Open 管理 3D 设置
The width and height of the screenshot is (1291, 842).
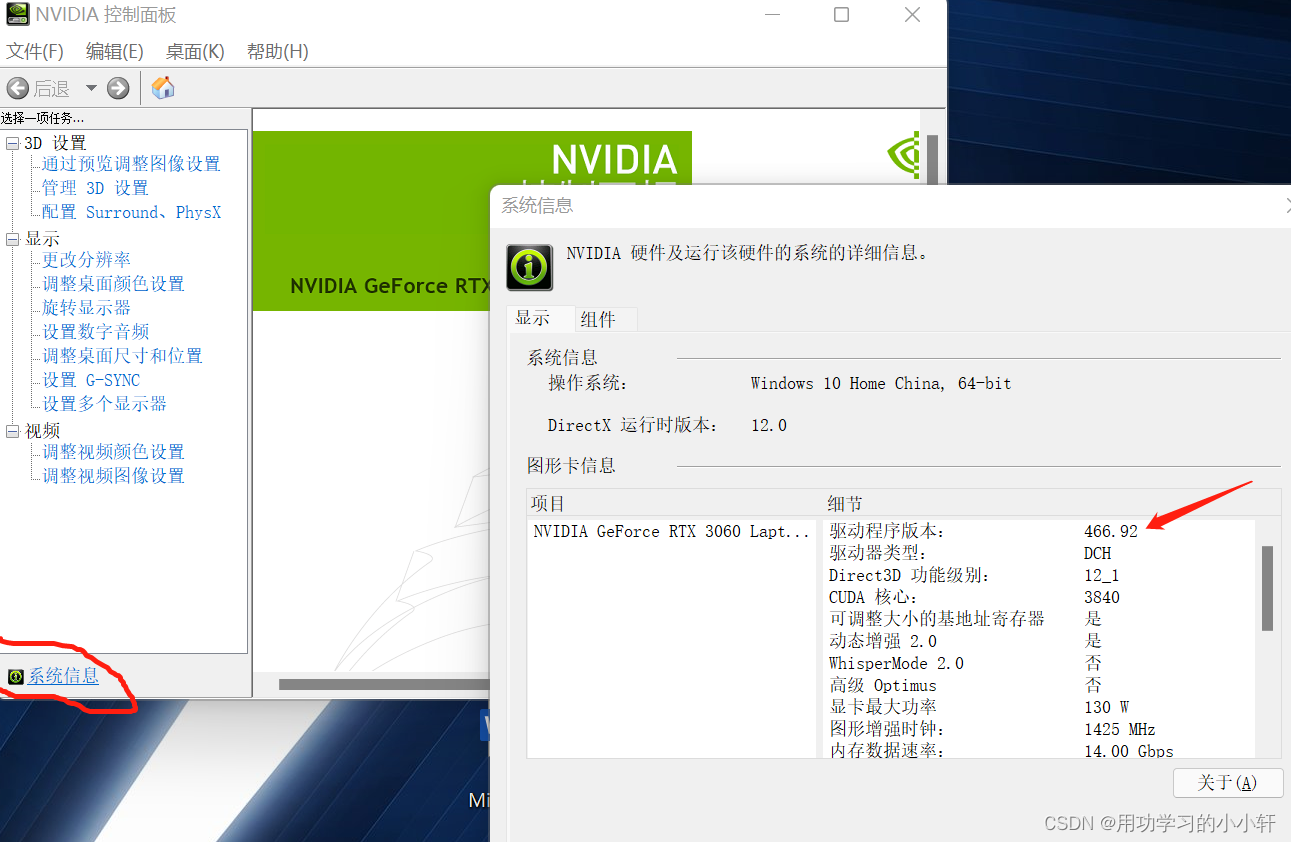coord(95,188)
